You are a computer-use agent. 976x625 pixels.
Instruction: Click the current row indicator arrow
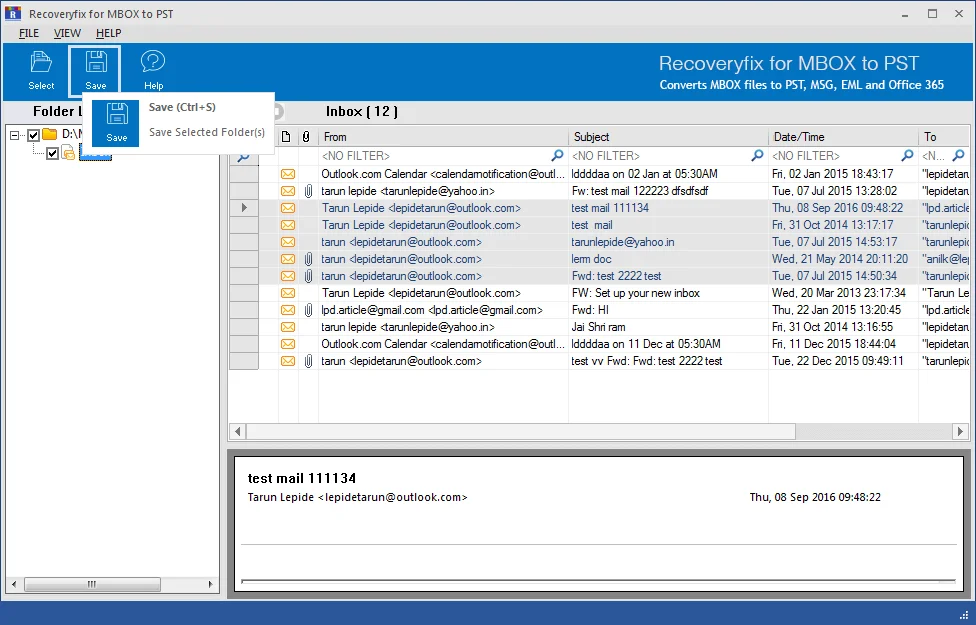(x=244, y=208)
